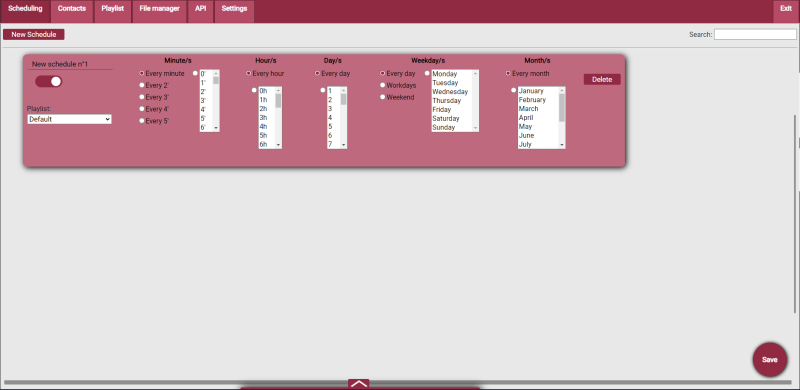Toggle the schedule enable switch

[x=48, y=81]
